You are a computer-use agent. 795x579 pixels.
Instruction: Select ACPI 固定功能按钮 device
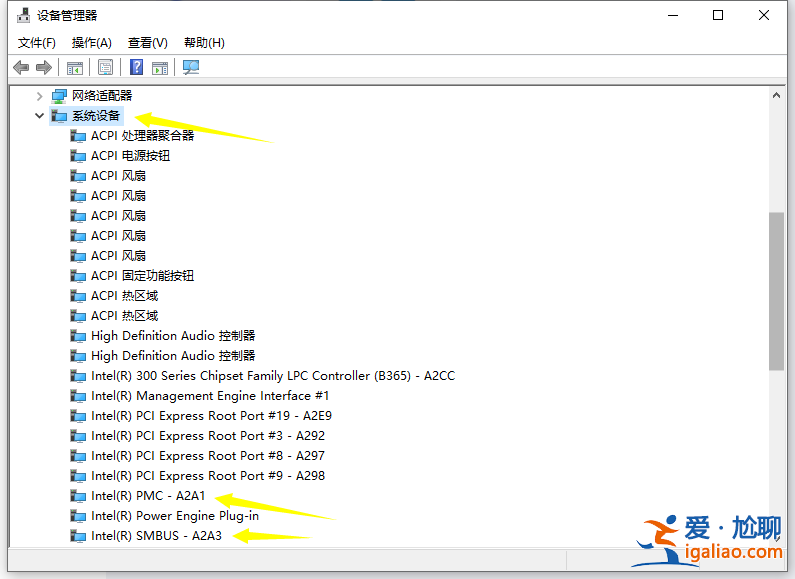point(142,276)
